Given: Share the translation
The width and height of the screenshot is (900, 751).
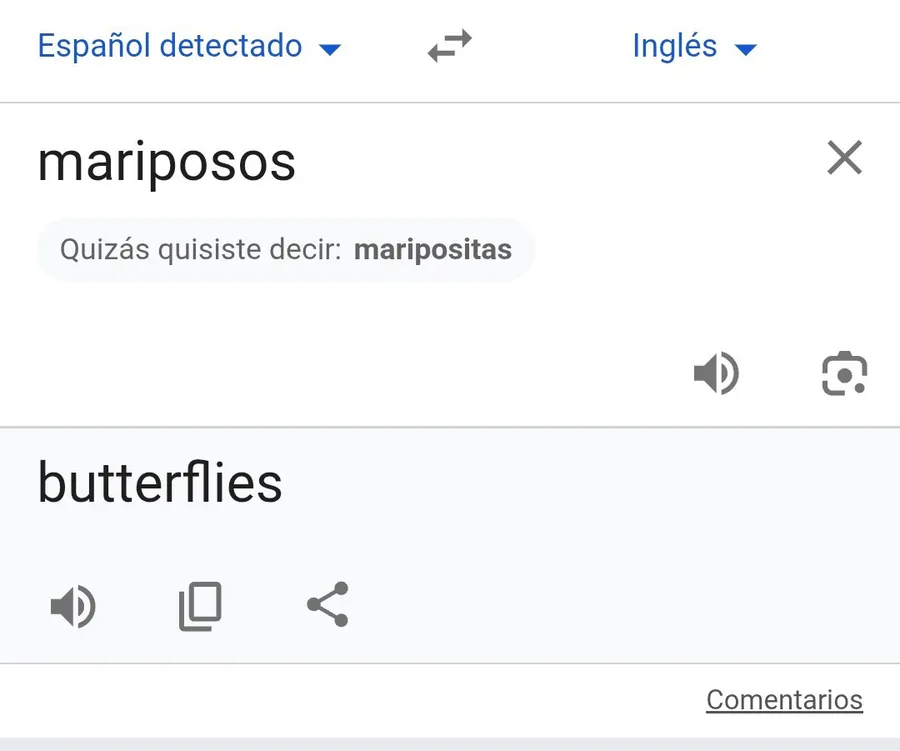Looking at the screenshot, I should coord(327,604).
